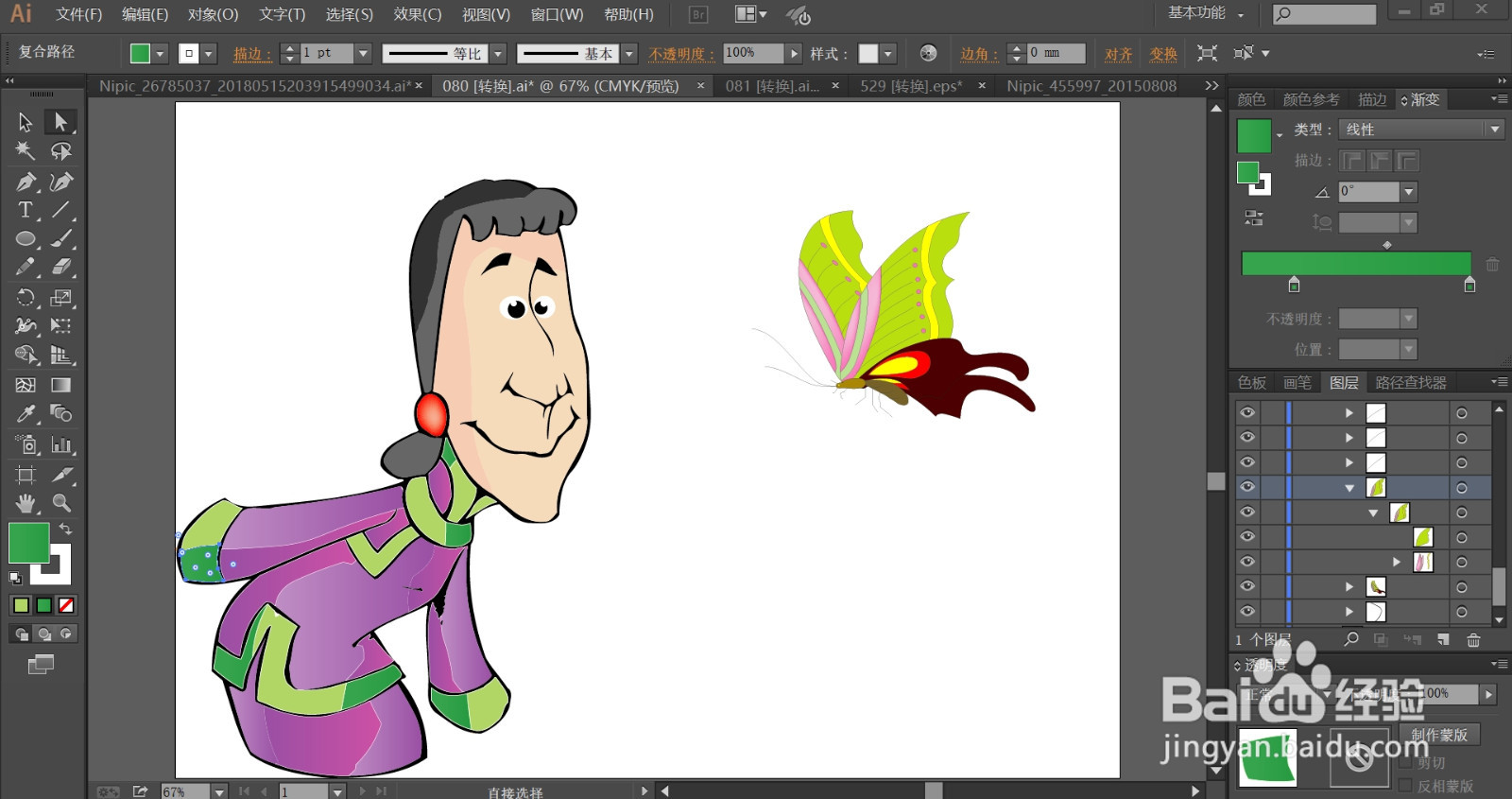The image size is (1512, 799).
Task: Collapse the highlighted butterfly layer
Action: pyautogui.click(x=1349, y=488)
